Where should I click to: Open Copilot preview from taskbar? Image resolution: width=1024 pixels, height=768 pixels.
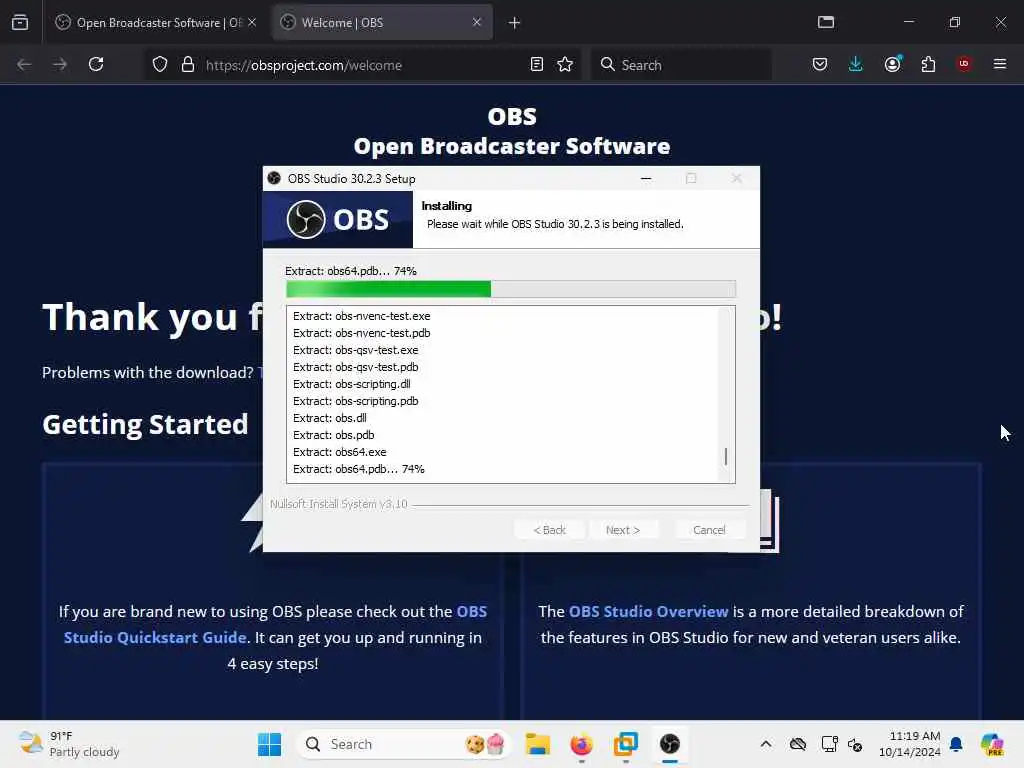click(992, 744)
